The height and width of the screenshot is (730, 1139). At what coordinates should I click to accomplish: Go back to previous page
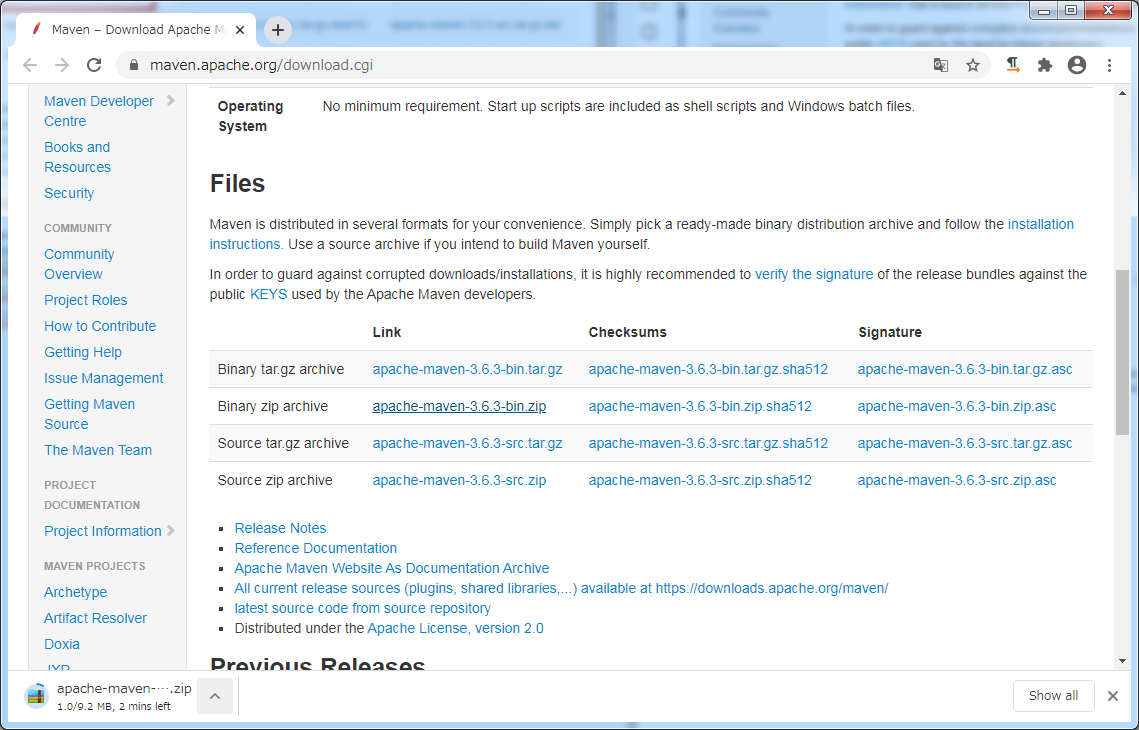click(x=30, y=65)
